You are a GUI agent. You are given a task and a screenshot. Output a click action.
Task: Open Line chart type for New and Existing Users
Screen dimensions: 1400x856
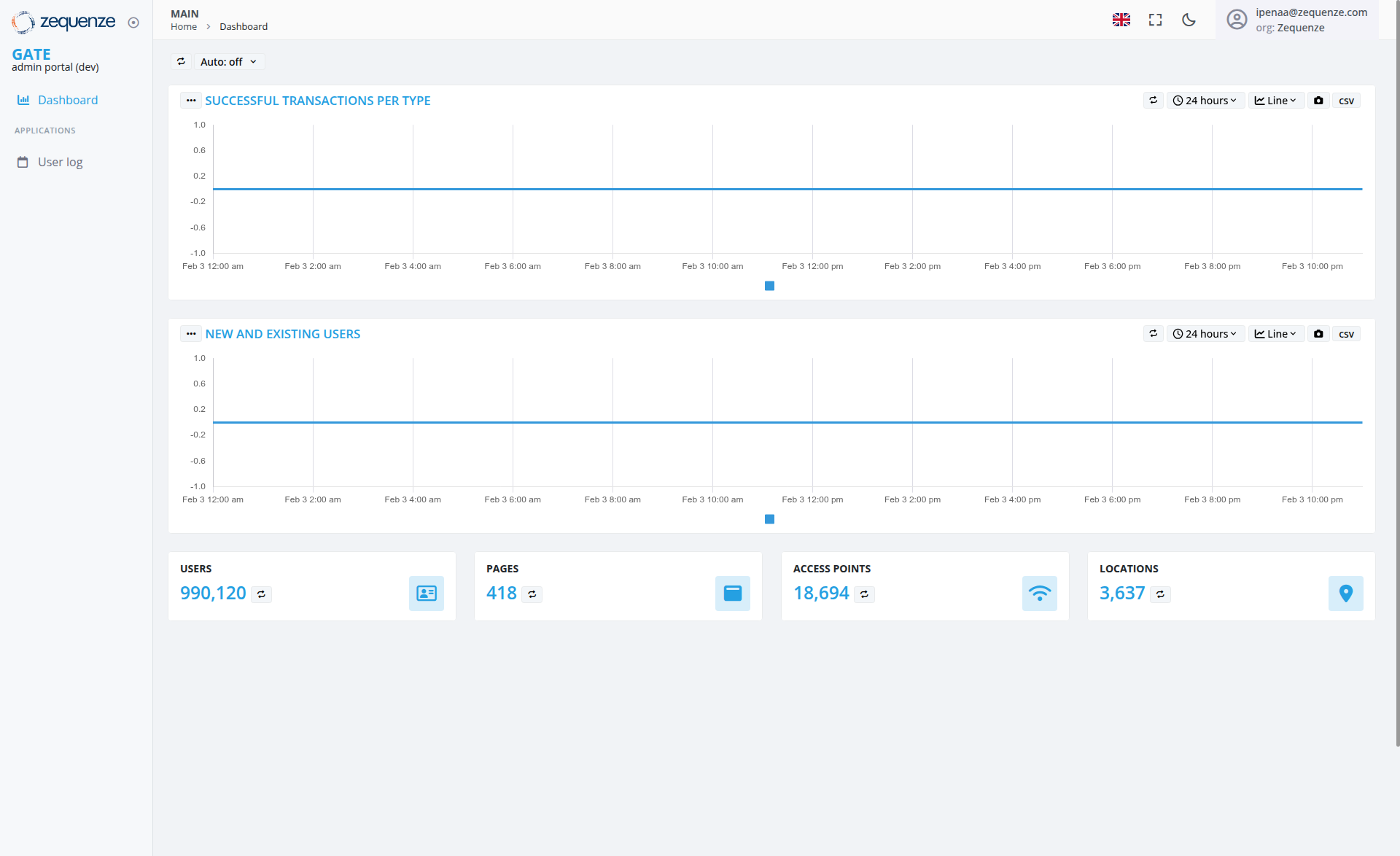point(1276,334)
